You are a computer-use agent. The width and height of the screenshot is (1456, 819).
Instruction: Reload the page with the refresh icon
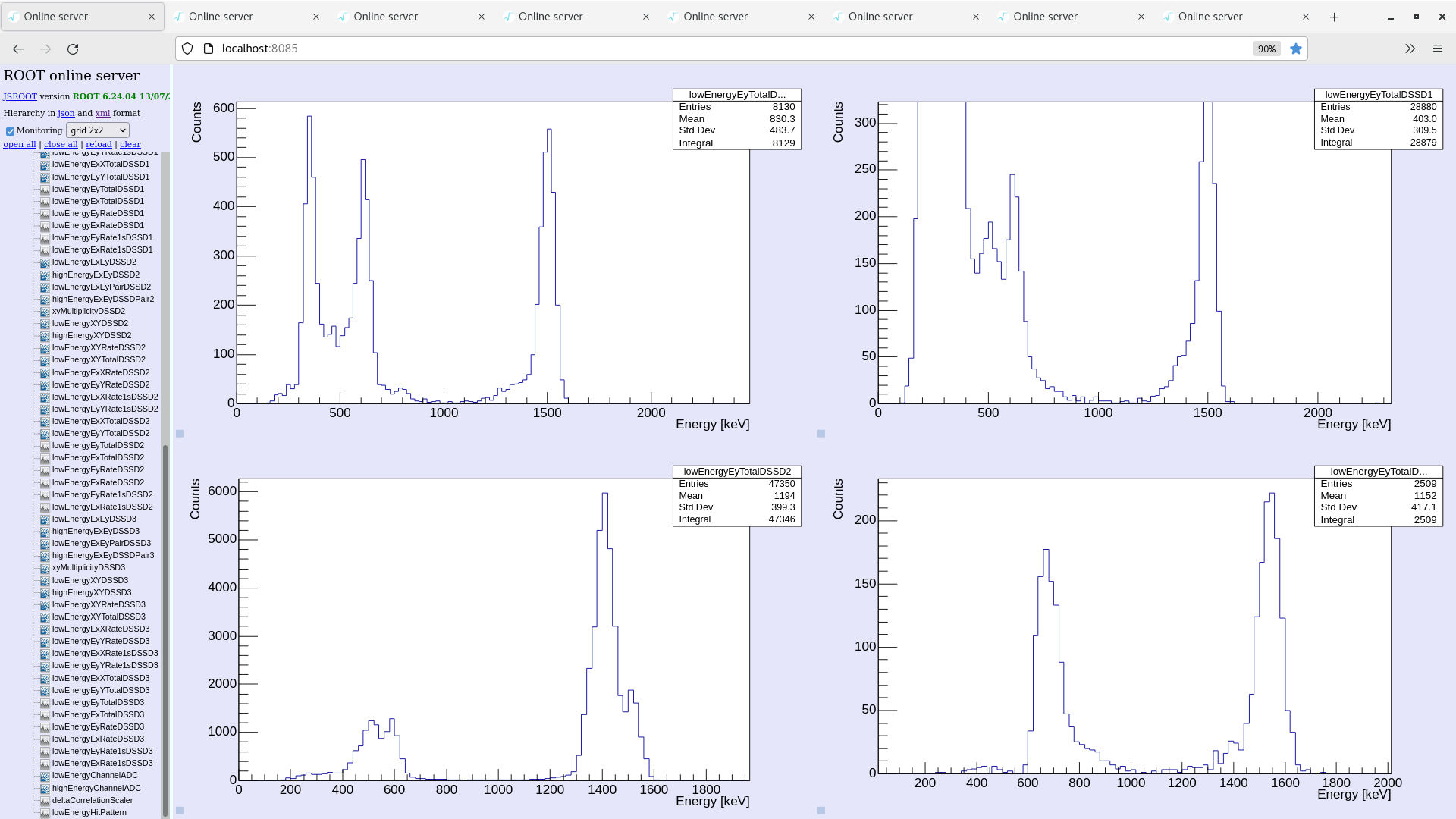(73, 49)
